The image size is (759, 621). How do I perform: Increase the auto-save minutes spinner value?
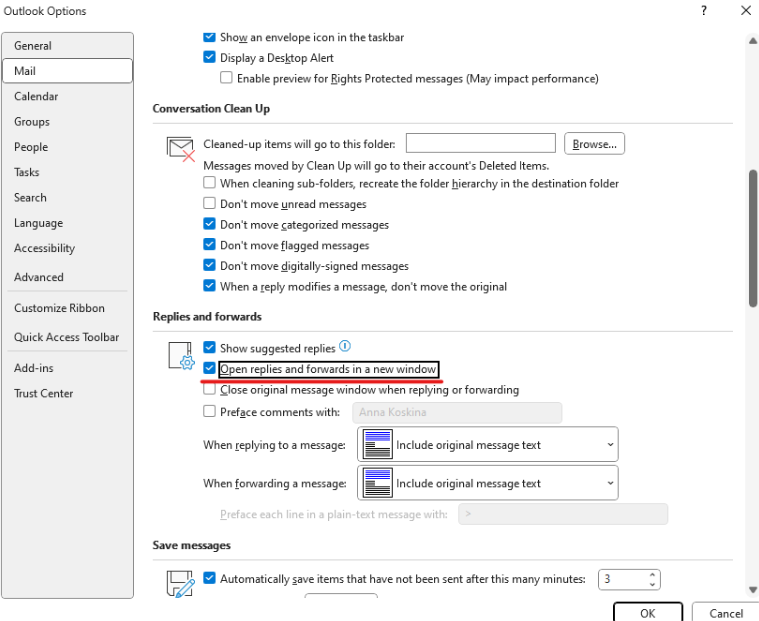pyautogui.click(x=652, y=574)
